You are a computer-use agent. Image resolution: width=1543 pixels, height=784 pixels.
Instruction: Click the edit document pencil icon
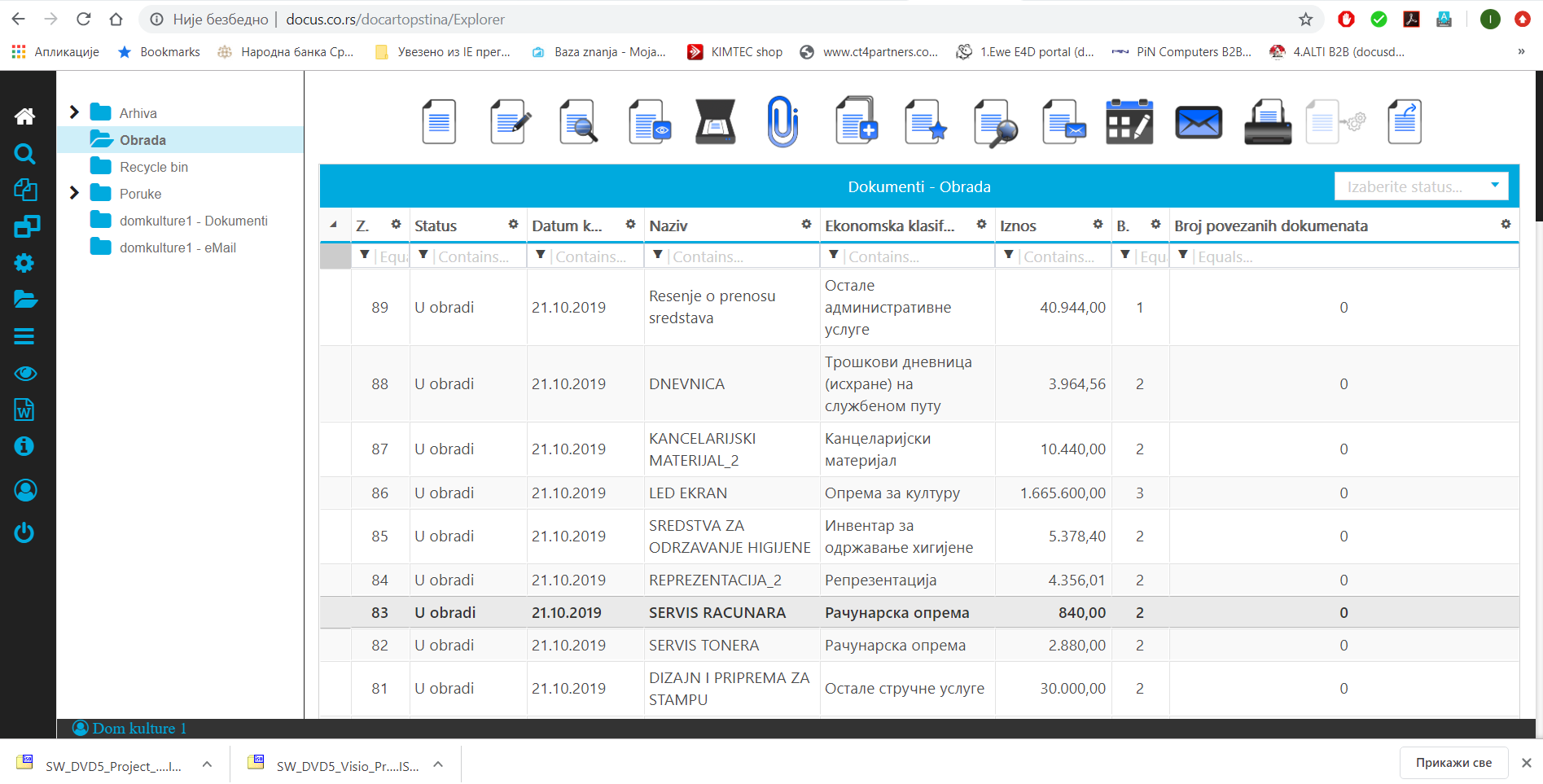[x=511, y=122]
